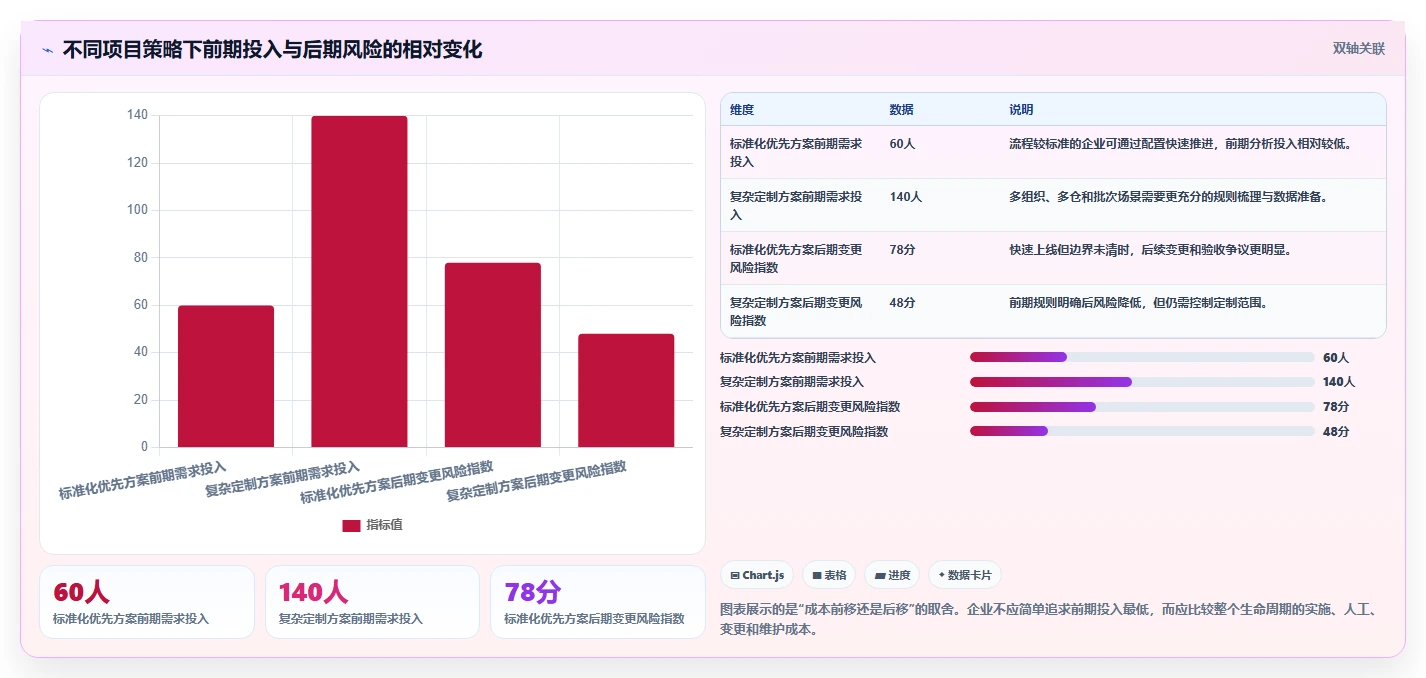Viewport: 1426px width, 678px height.
Task: Click the 说明 column header
Action: (1021, 110)
